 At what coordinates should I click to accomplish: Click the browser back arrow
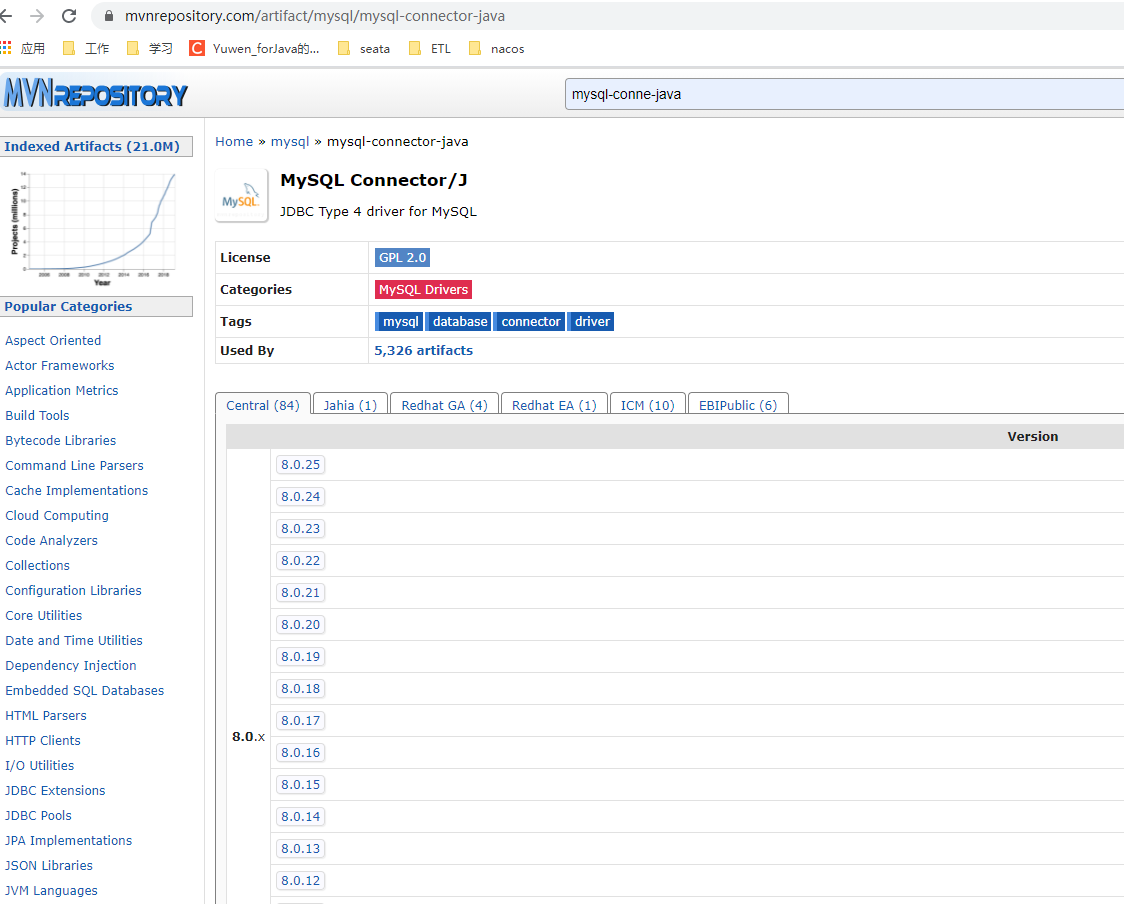tap(18, 15)
